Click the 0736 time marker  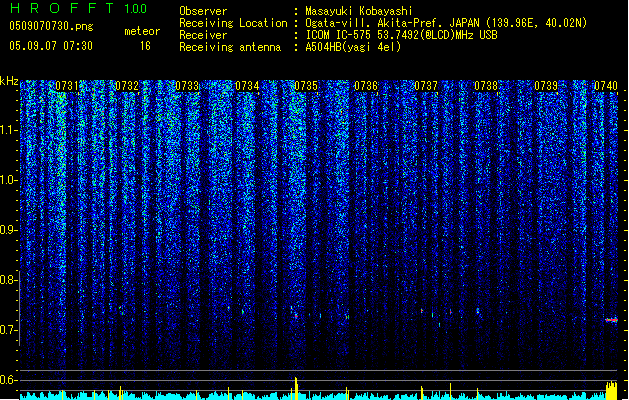coord(366,86)
